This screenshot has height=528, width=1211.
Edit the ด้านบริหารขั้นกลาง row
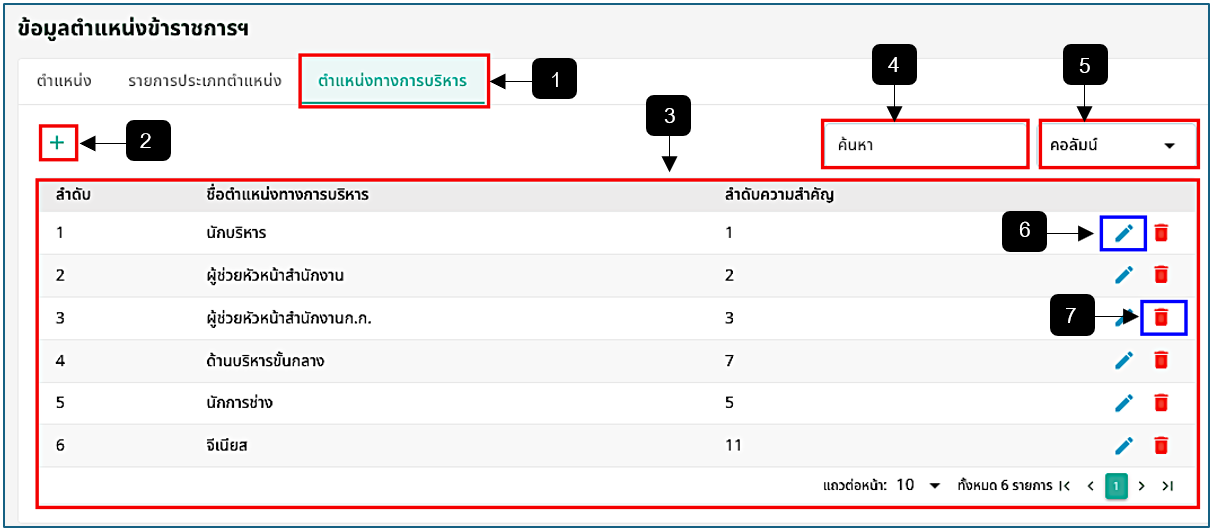pos(1124,360)
